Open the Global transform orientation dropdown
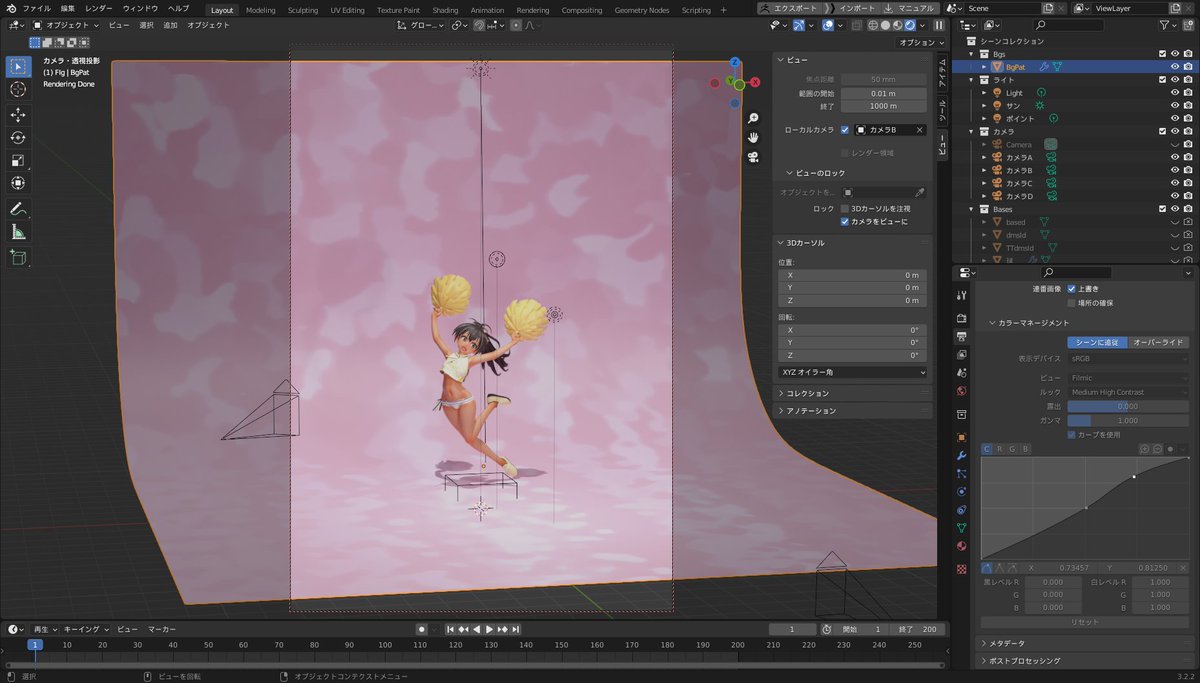1200x683 pixels. coord(422,25)
